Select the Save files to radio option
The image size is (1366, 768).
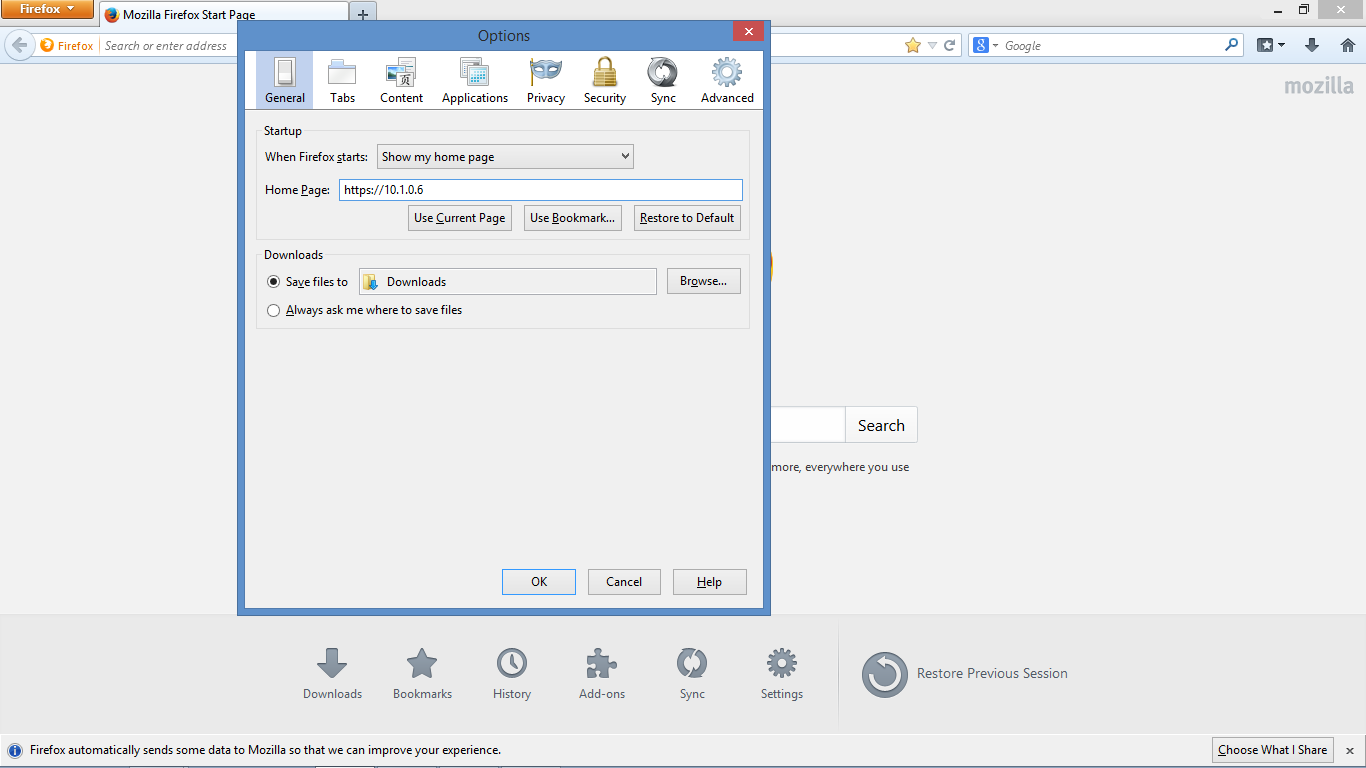coord(274,282)
